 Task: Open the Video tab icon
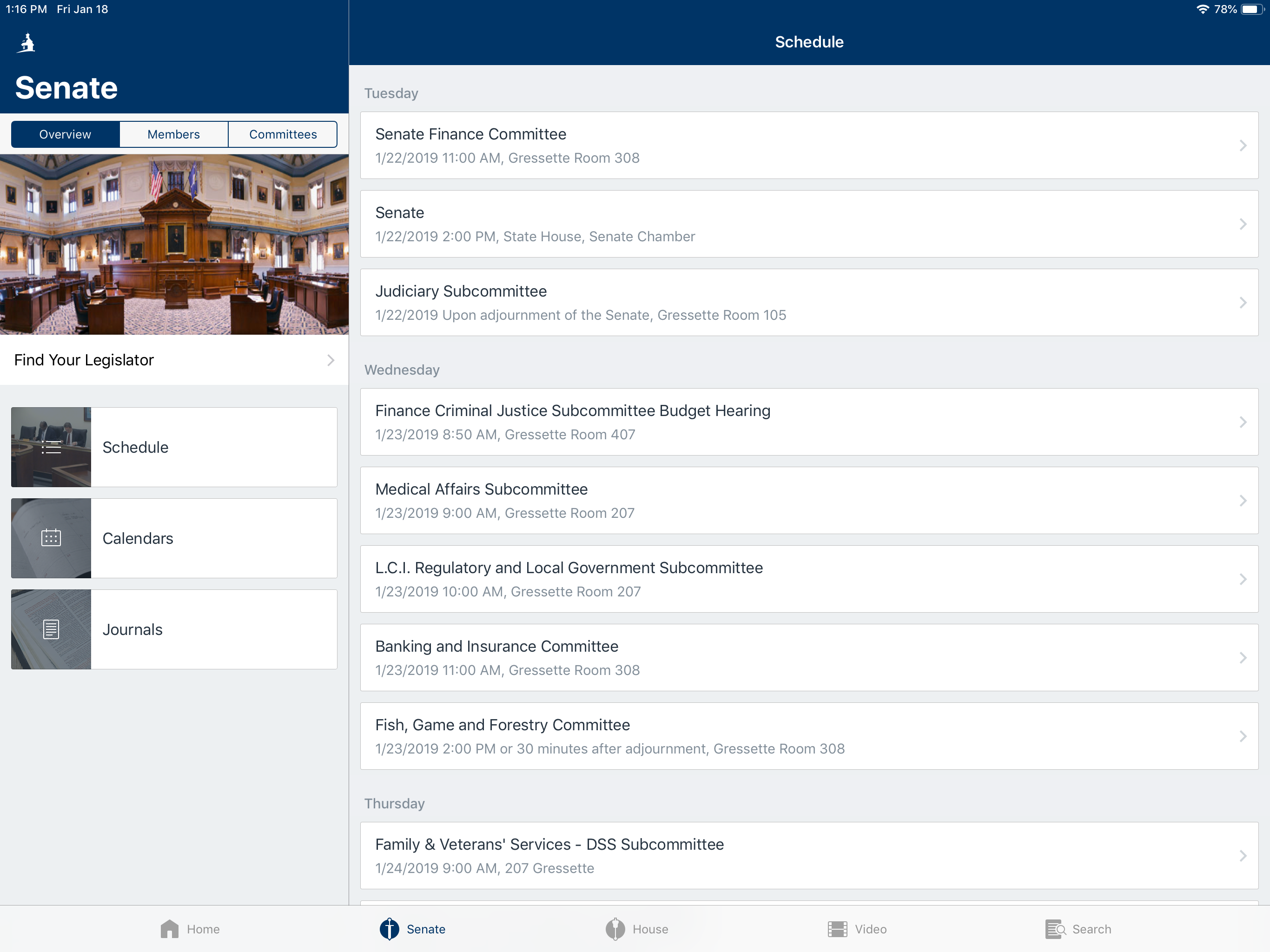pyautogui.click(x=837, y=928)
